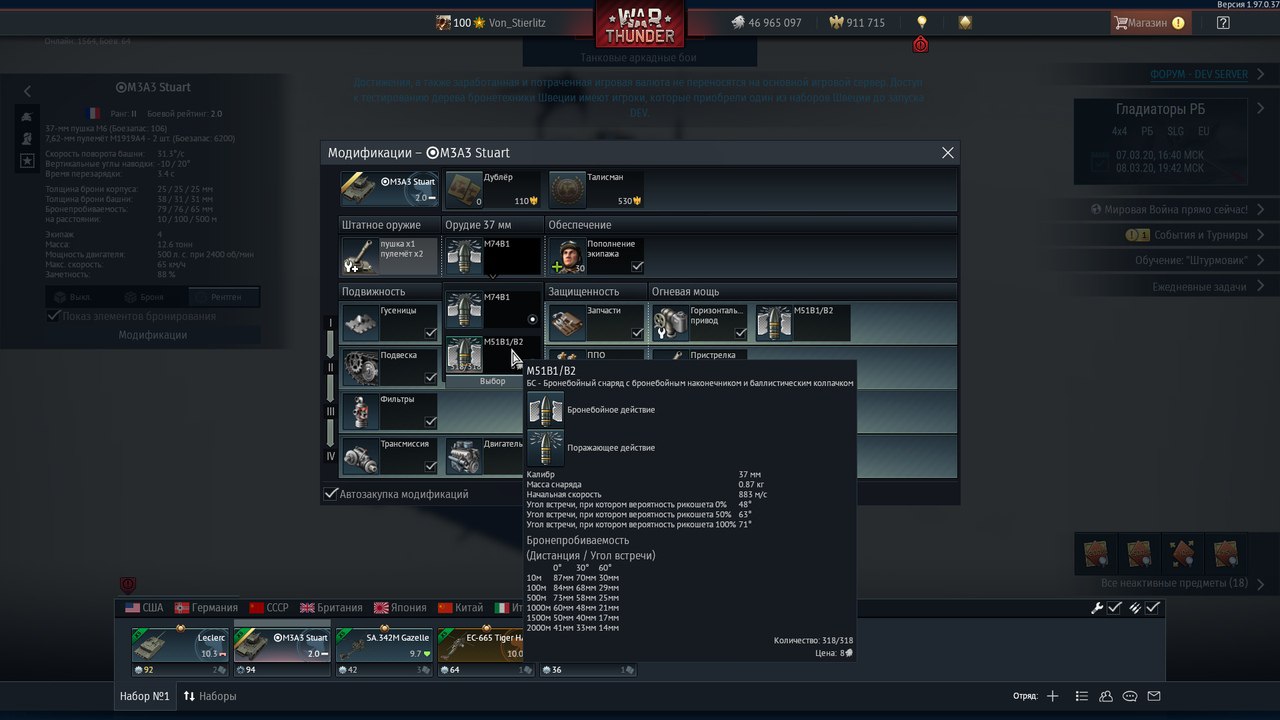Switch to the Британия nation tab
Screen dimensions: 1280x720
[331, 608]
